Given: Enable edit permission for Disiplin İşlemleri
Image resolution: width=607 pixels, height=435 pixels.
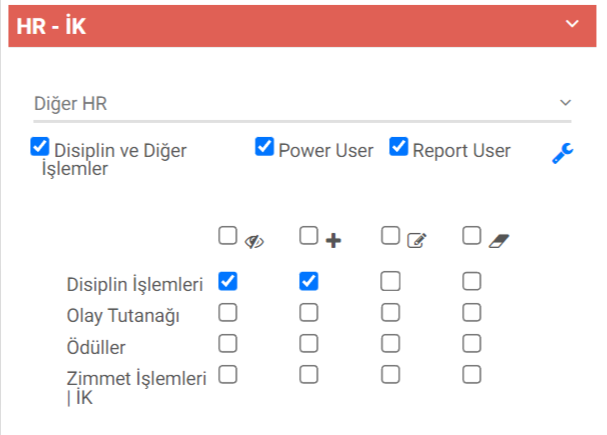Looking at the screenshot, I should coord(391,282).
